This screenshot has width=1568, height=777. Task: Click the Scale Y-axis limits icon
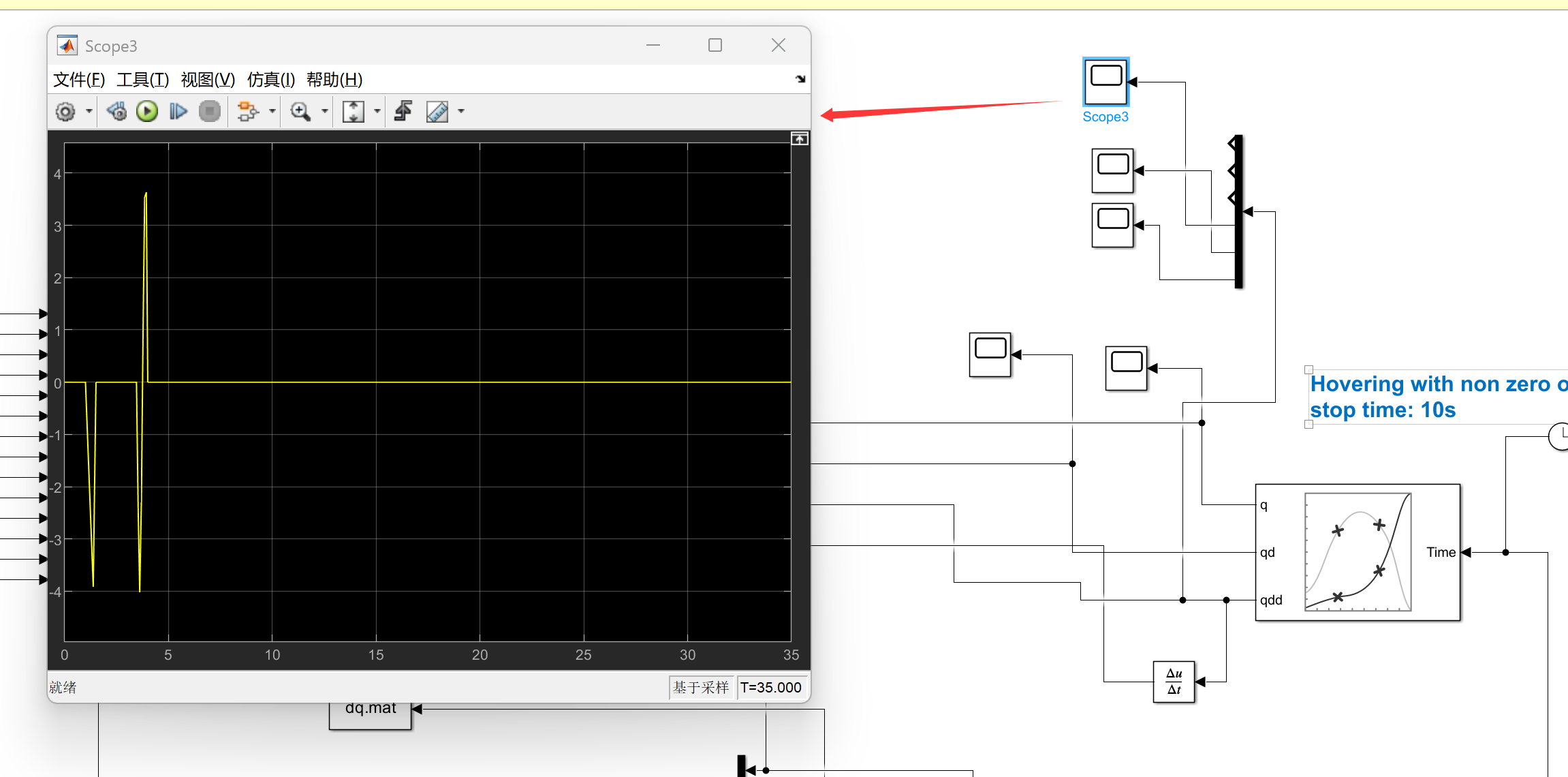[x=353, y=111]
